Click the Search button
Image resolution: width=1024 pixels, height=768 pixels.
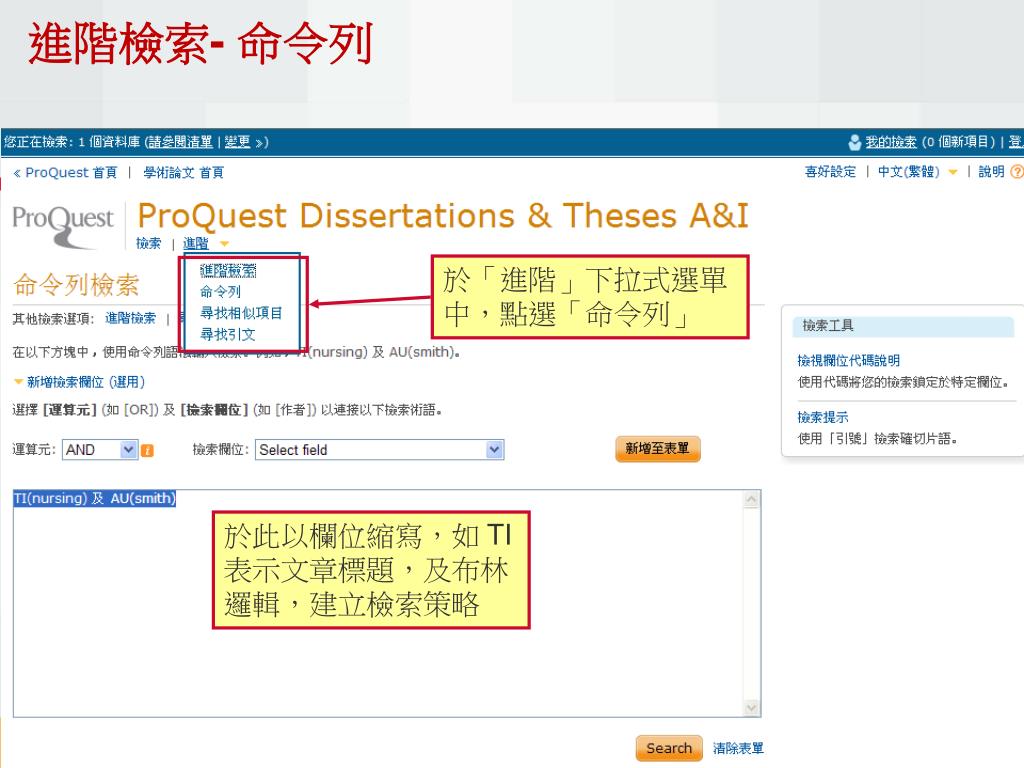coord(669,748)
